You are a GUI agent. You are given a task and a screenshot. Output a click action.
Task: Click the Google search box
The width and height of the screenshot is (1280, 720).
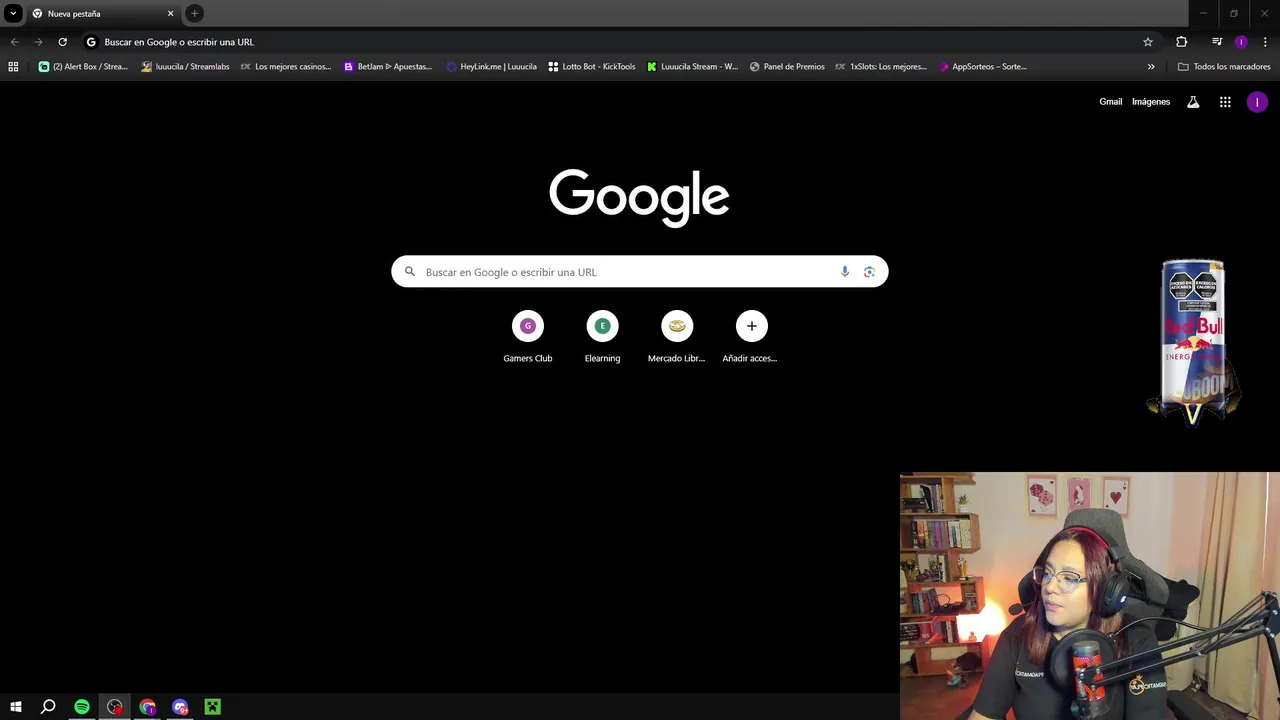640,272
